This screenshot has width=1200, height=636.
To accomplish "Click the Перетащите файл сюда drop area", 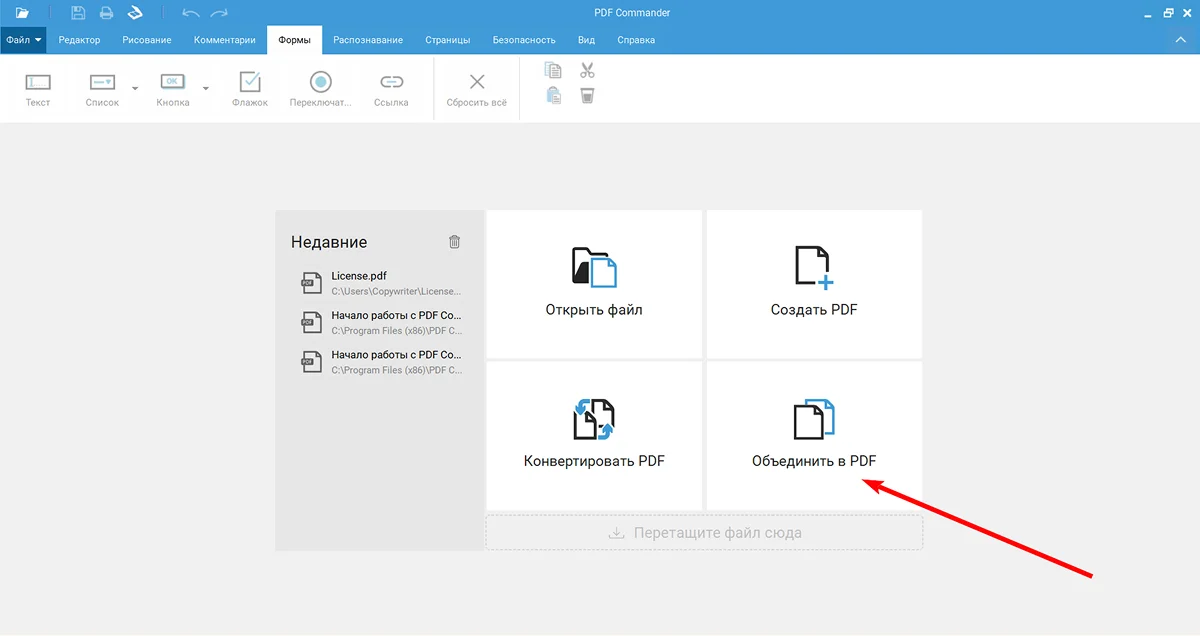I will click(x=705, y=533).
